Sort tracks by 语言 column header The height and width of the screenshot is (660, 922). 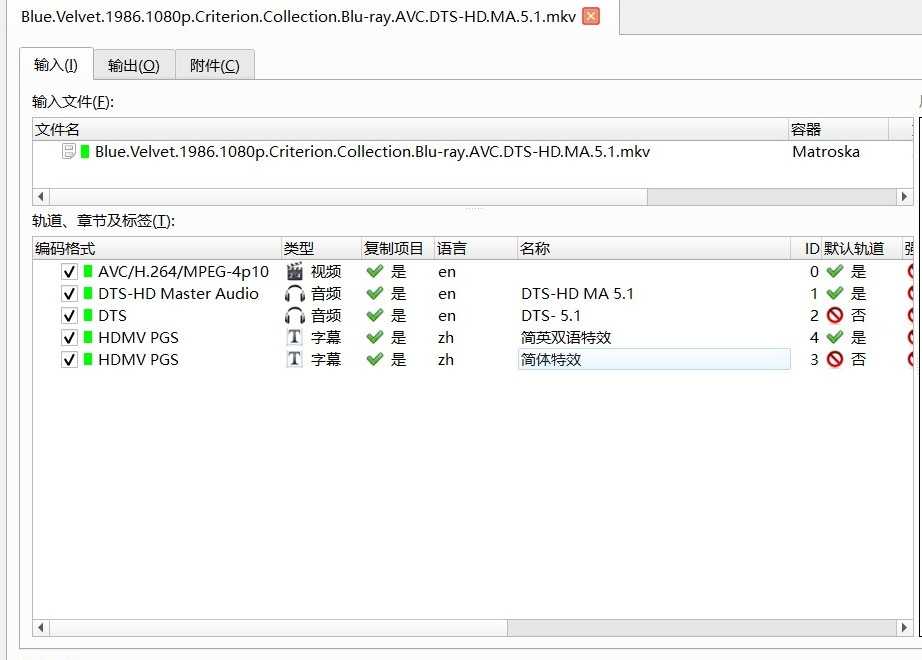click(475, 248)
